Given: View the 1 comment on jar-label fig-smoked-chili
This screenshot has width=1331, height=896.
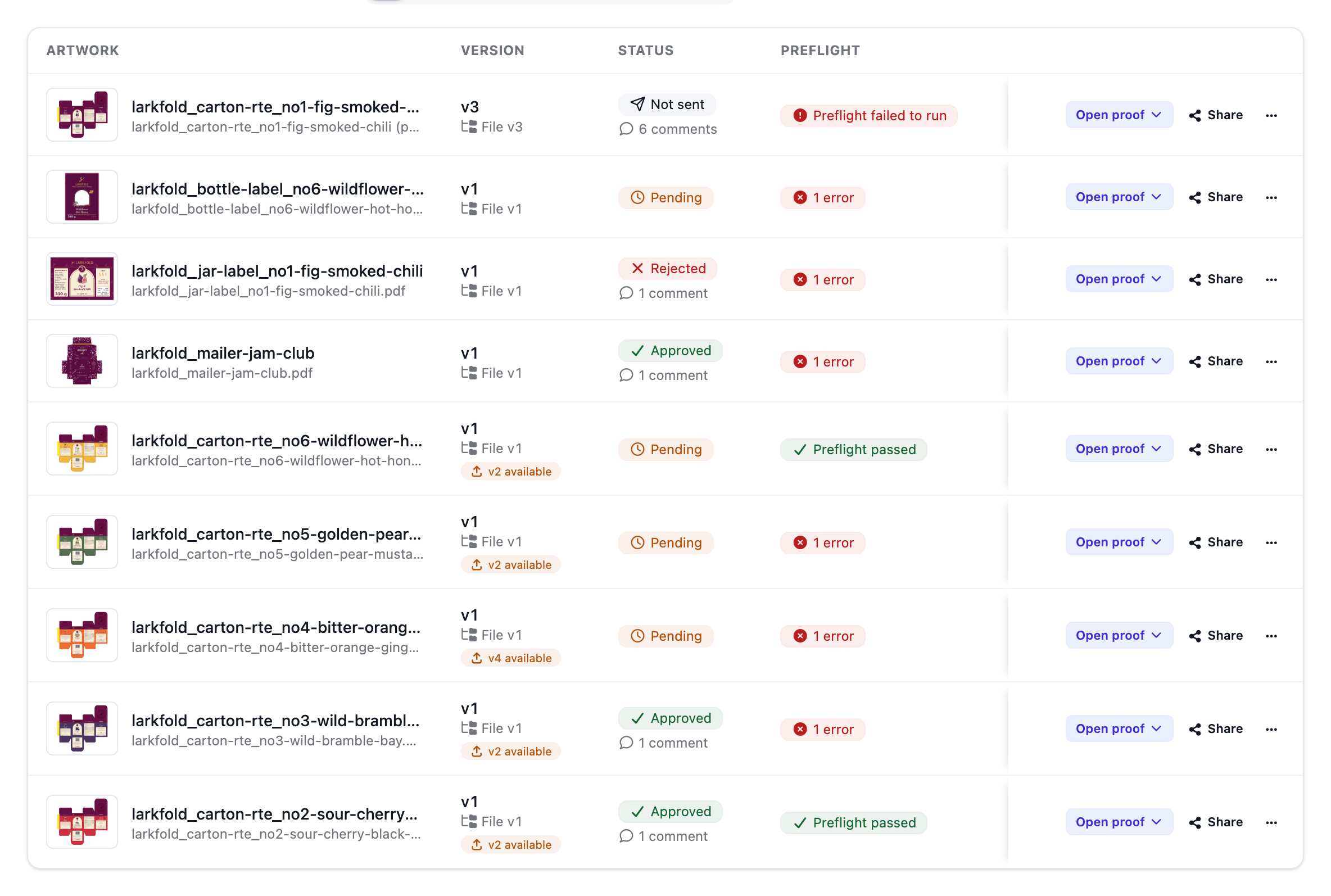Looking at the screenshot, I should (663, 294).
